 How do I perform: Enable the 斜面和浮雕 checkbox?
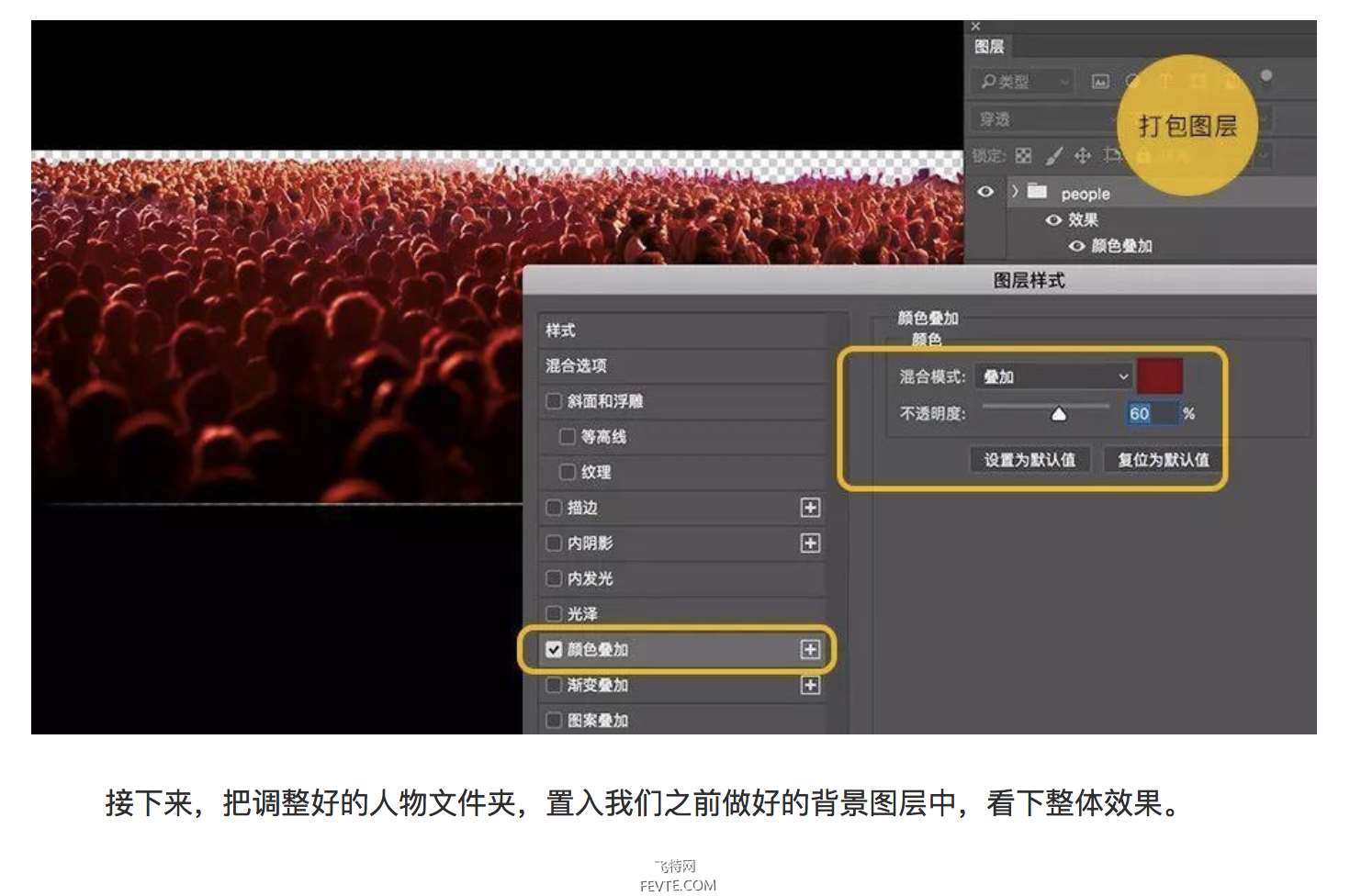(x=554, y=401)
